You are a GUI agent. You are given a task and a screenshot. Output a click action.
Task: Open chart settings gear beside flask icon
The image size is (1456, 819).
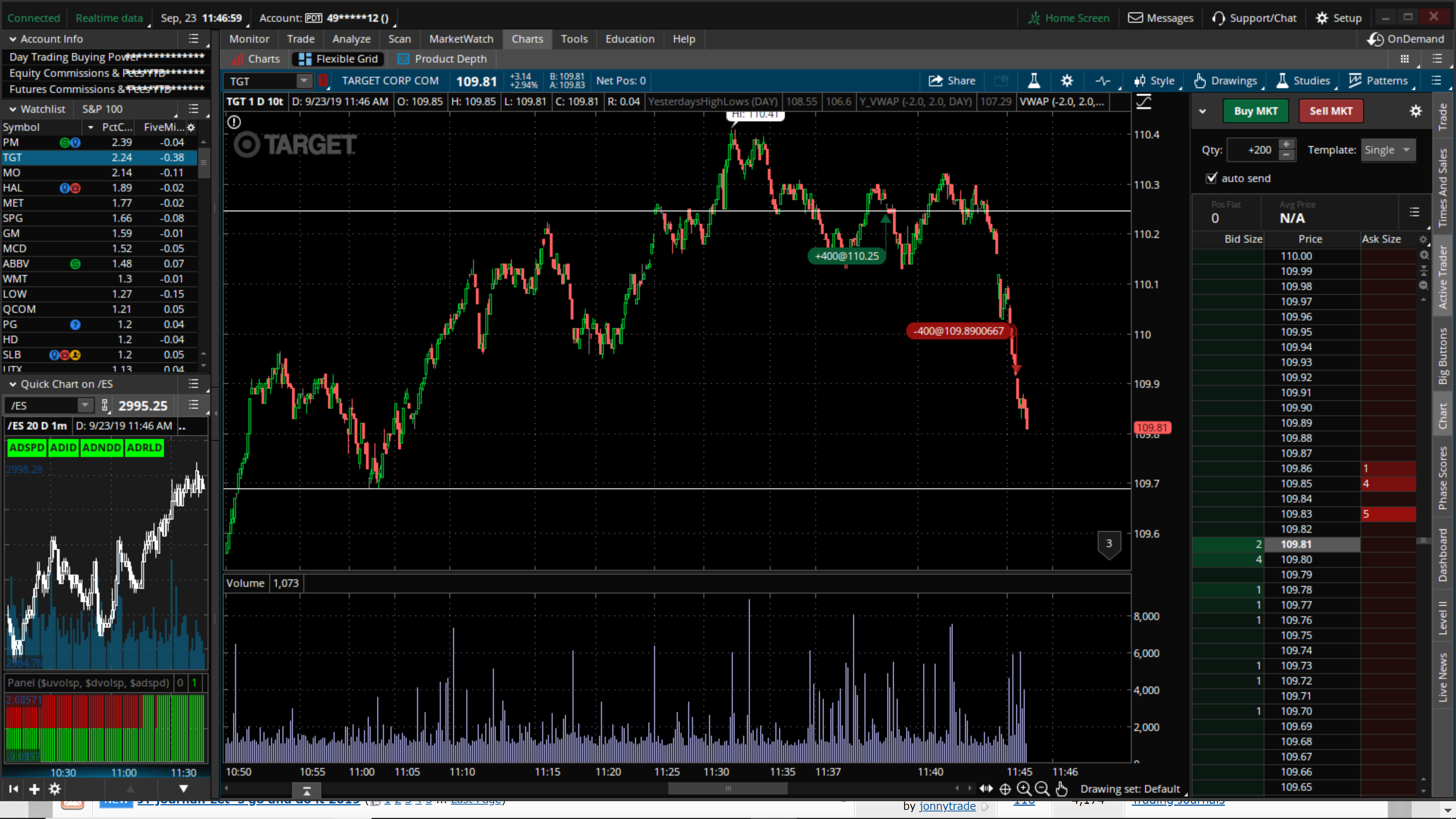click(x=1067, y=81)
